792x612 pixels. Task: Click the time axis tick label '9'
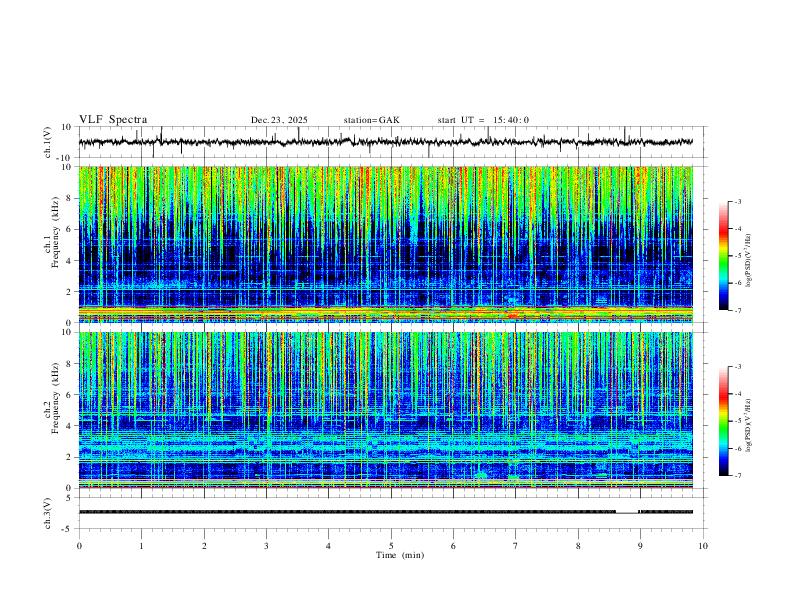(x=640, y=546)
